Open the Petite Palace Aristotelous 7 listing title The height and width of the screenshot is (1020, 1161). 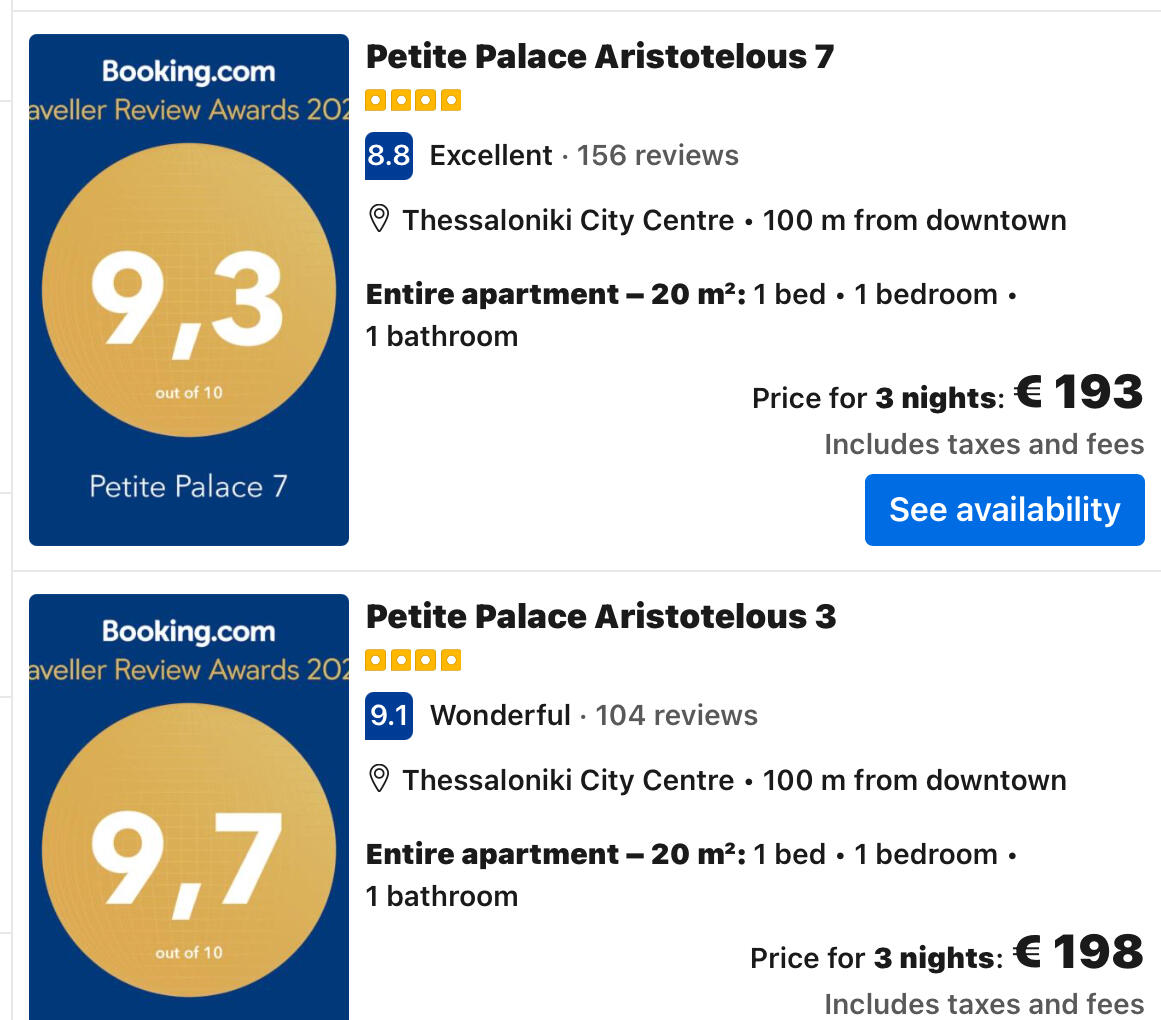click(599, 57)
